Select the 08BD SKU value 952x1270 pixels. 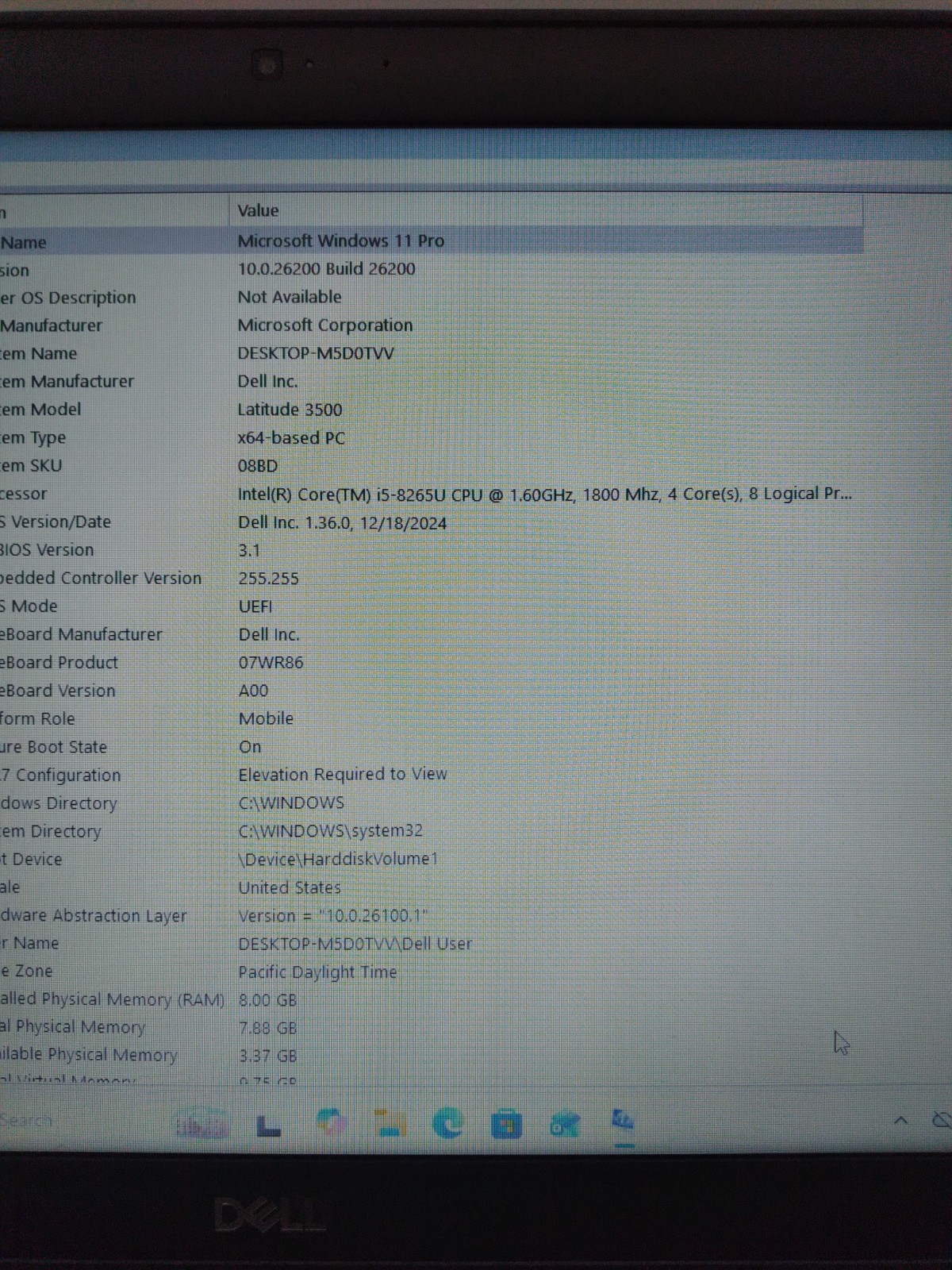pyautogui.click(x=258, y=466)
